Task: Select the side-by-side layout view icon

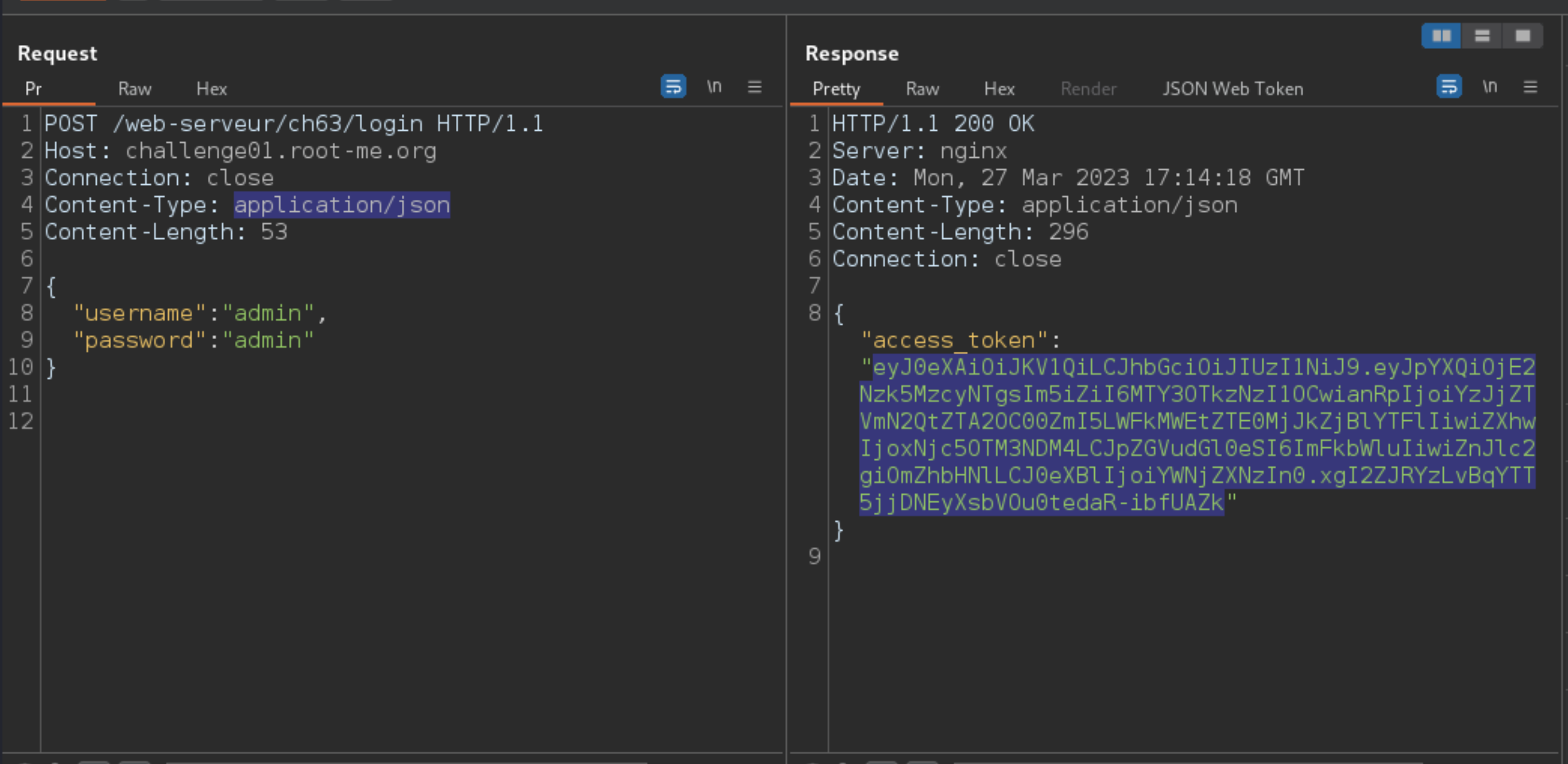Action: (x=1441, y=36)
